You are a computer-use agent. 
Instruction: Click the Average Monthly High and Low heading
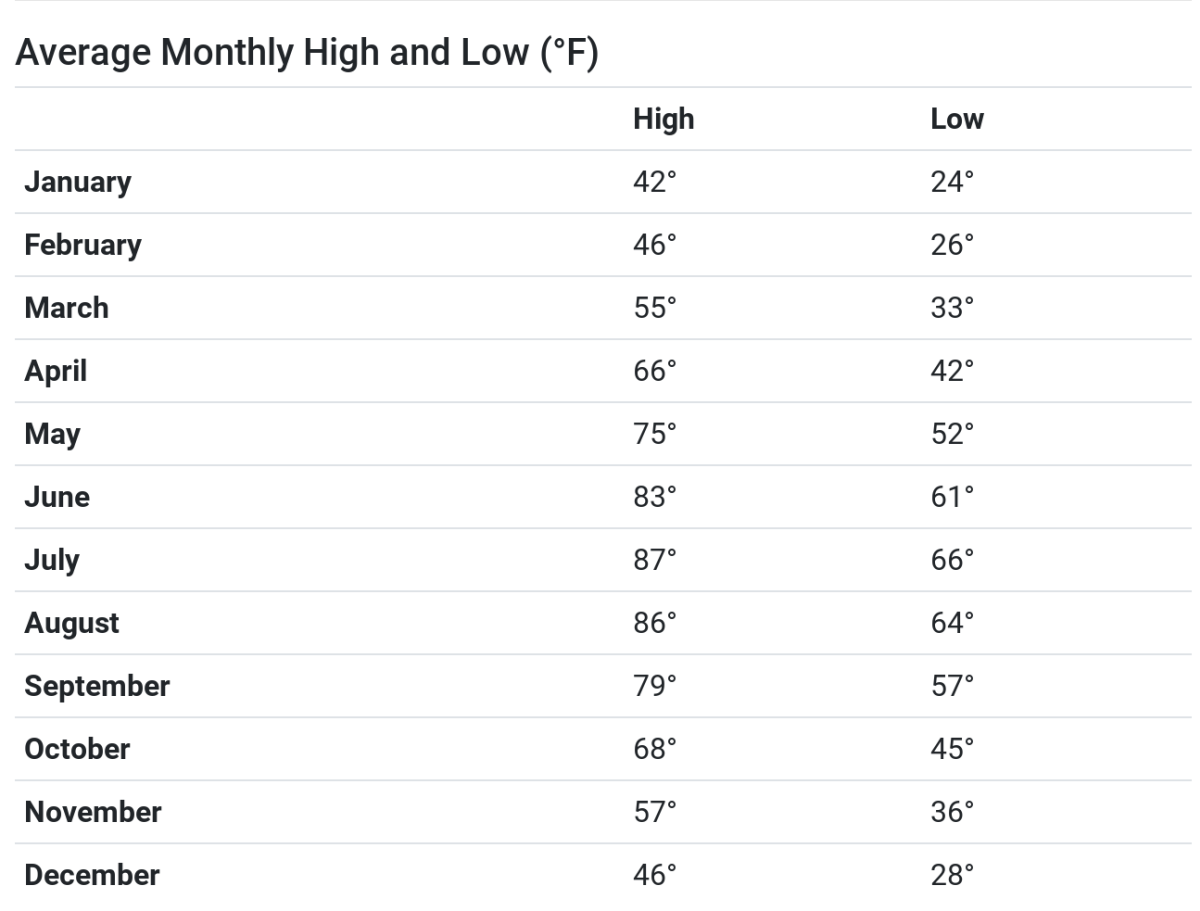[x=306, y=55]
